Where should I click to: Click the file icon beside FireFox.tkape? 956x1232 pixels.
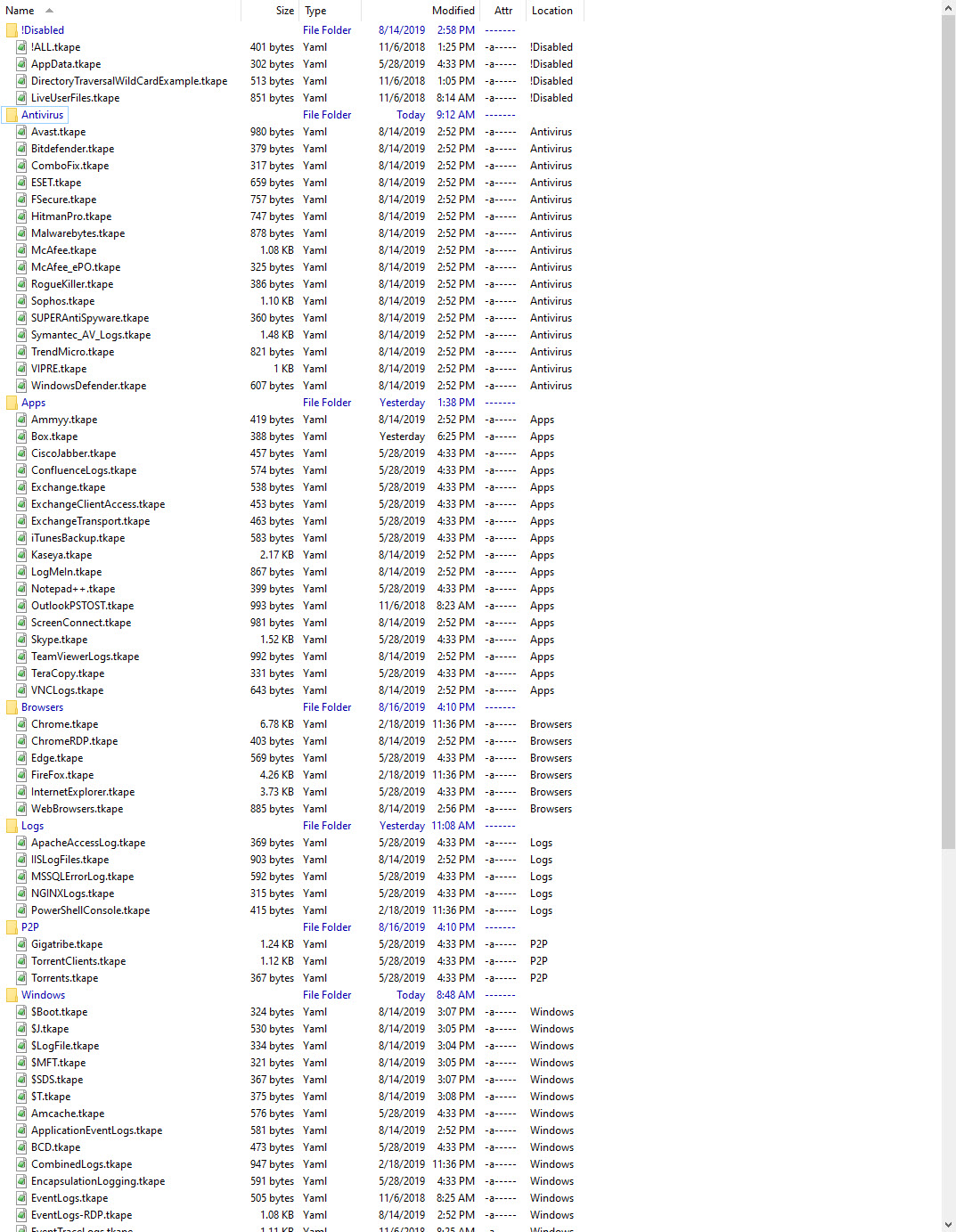(21, 775)
